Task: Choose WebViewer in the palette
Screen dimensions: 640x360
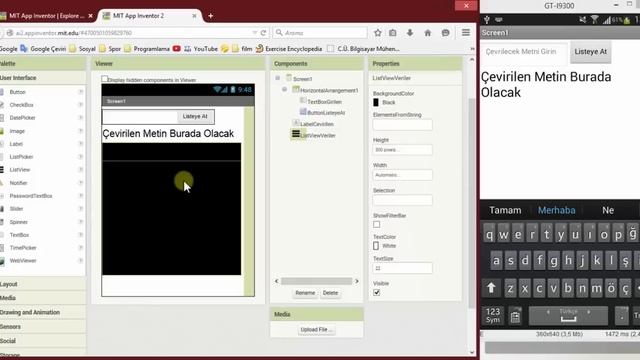Action: tap(23, 260)
